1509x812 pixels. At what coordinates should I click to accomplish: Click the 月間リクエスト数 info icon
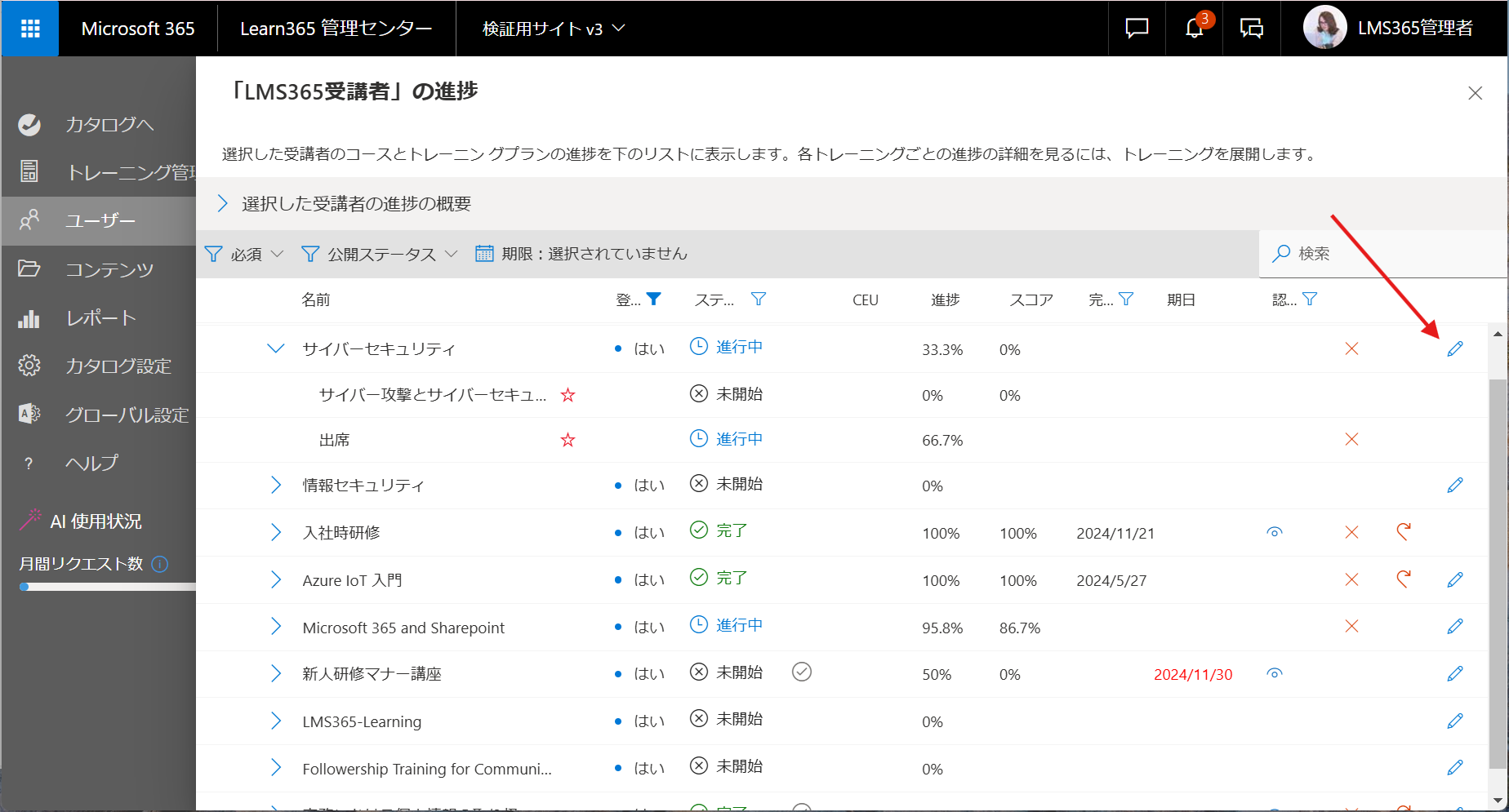tap(160, 564)
